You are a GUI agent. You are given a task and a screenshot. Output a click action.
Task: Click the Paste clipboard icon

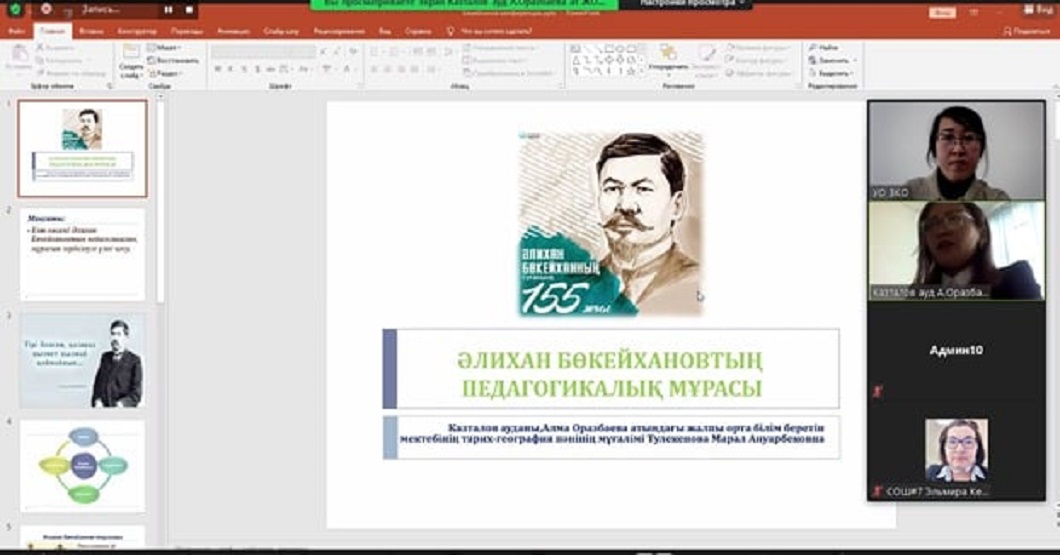pos(20,57)
